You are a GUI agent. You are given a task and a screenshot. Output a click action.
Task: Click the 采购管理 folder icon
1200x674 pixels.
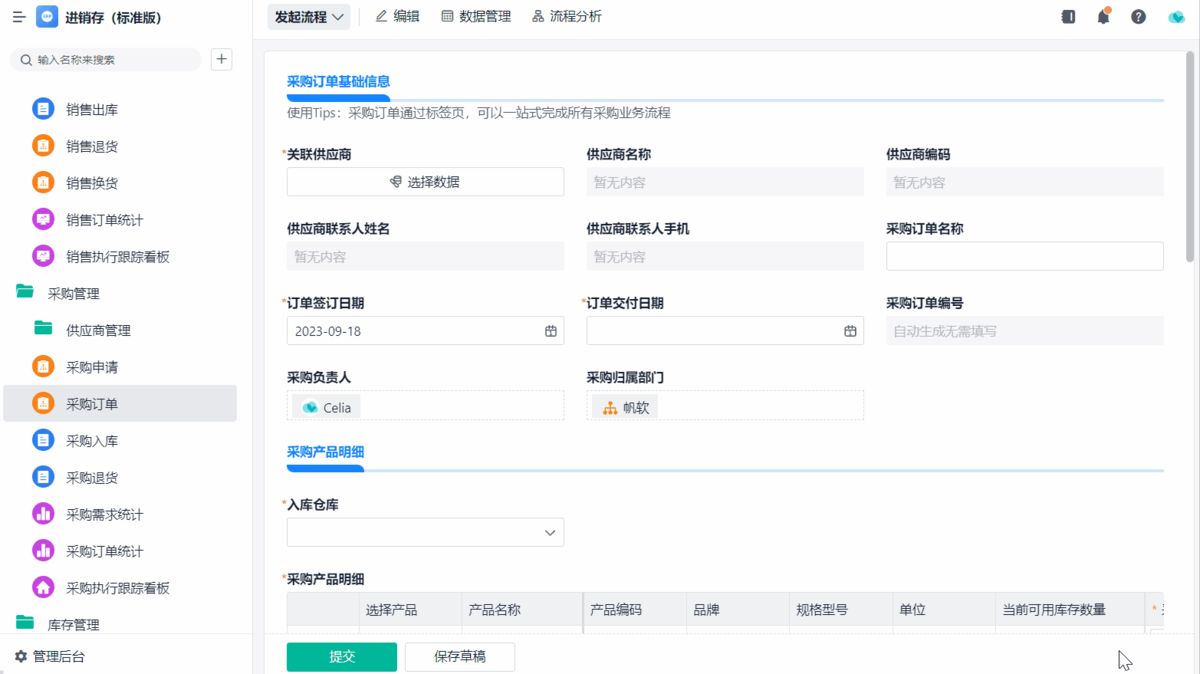pos(25,293)
